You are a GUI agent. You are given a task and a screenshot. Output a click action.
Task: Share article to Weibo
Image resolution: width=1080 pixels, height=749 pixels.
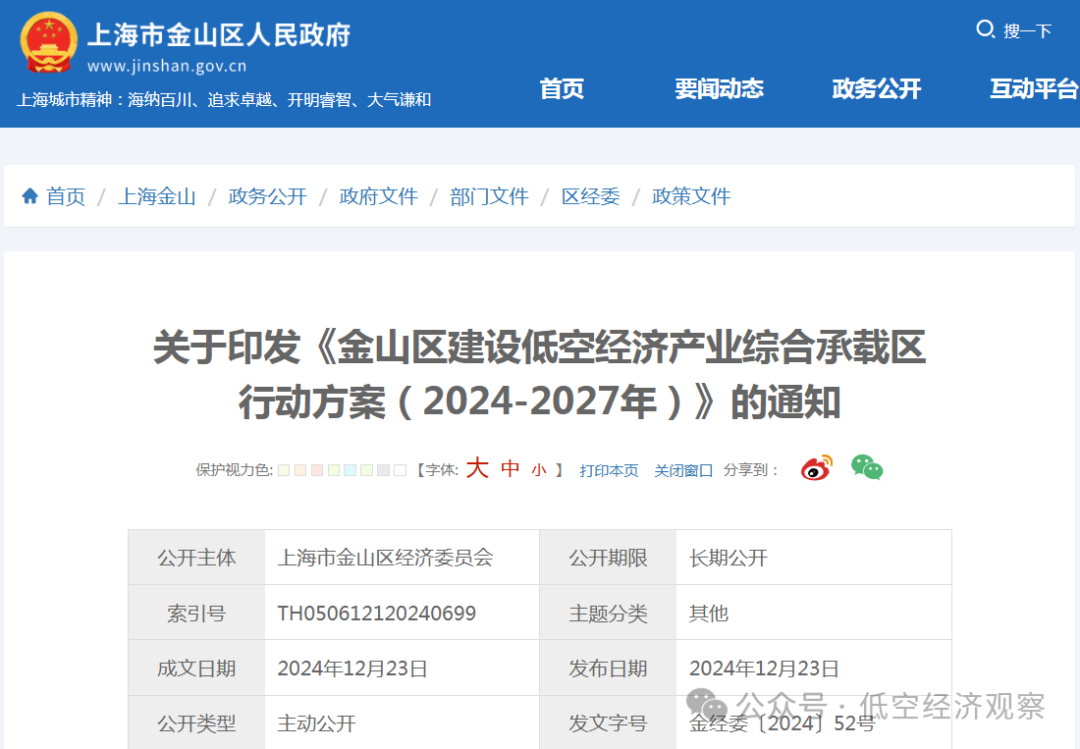click(x=816, y=468)
